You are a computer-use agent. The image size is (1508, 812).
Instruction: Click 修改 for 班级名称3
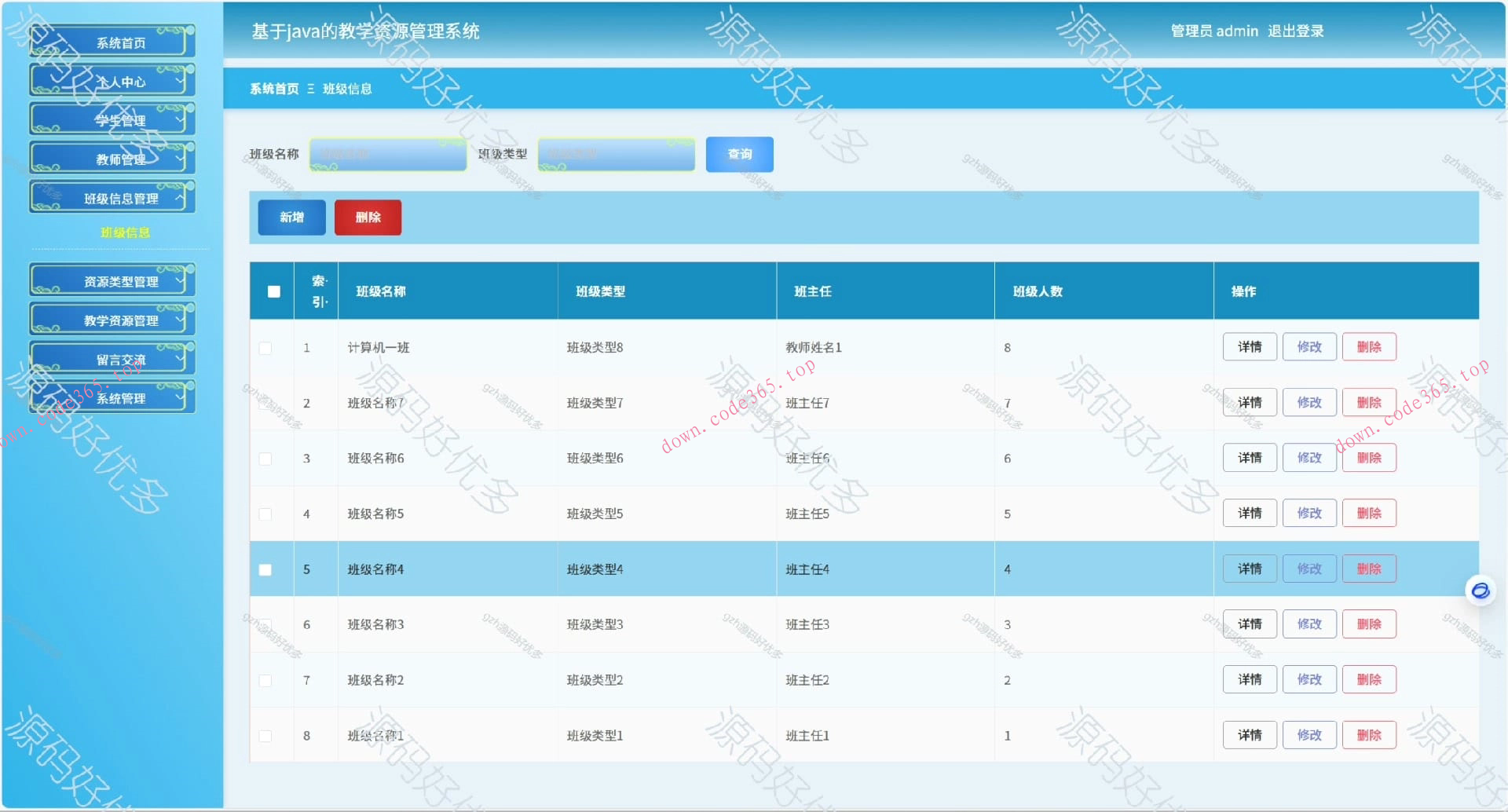(x=1309, y=624)
